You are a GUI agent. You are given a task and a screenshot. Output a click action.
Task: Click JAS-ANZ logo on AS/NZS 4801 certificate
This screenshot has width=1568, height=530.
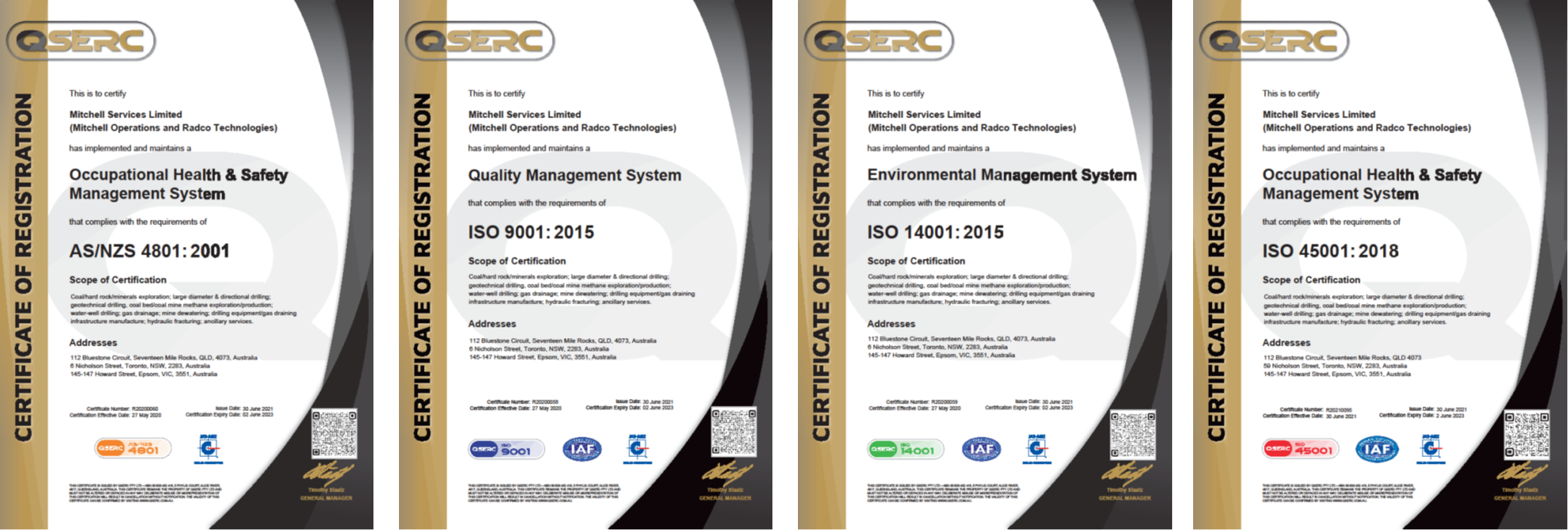pos(209,449)
